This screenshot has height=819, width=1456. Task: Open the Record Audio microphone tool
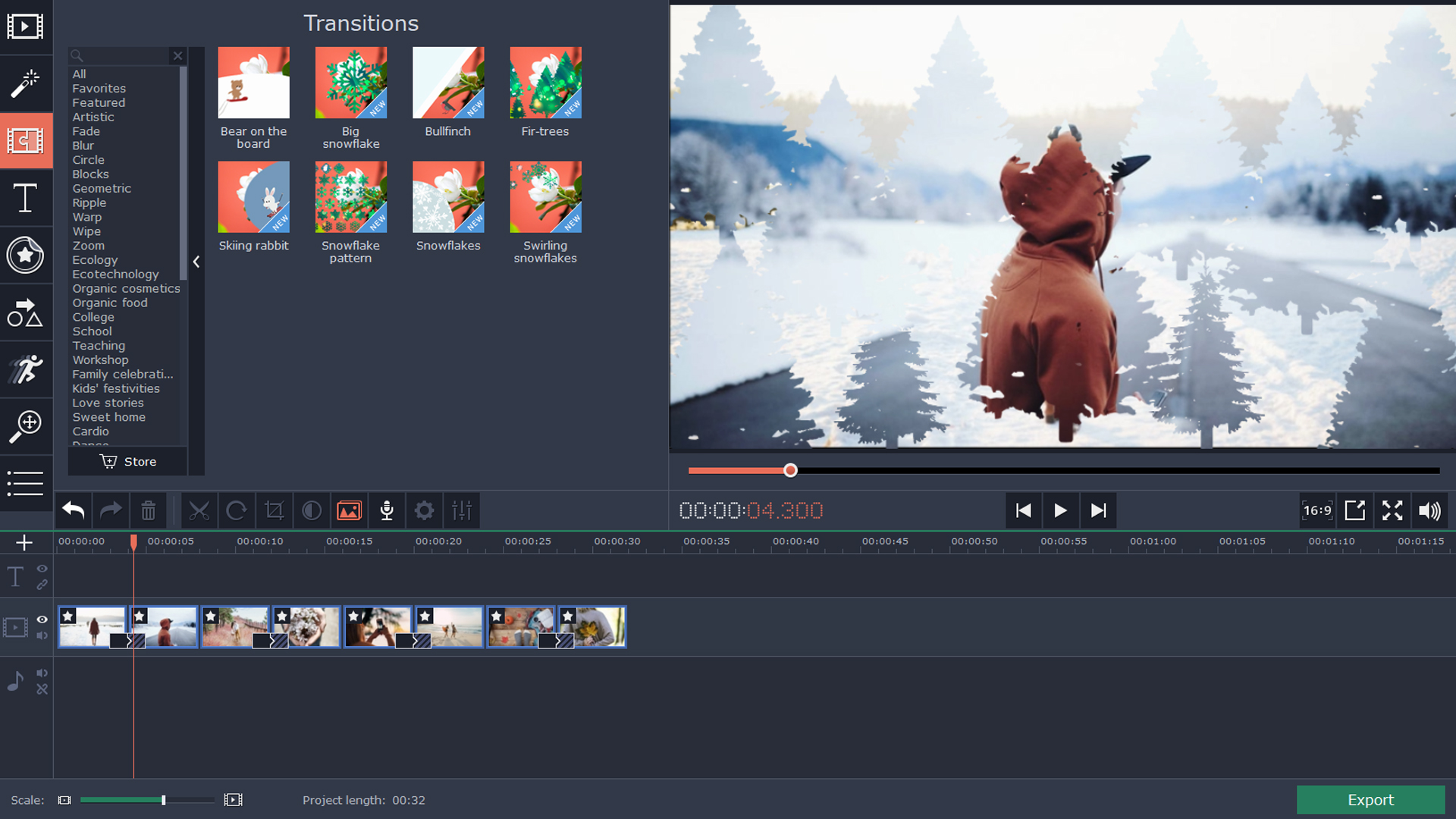pyautogui.click(x=386, y=510)
